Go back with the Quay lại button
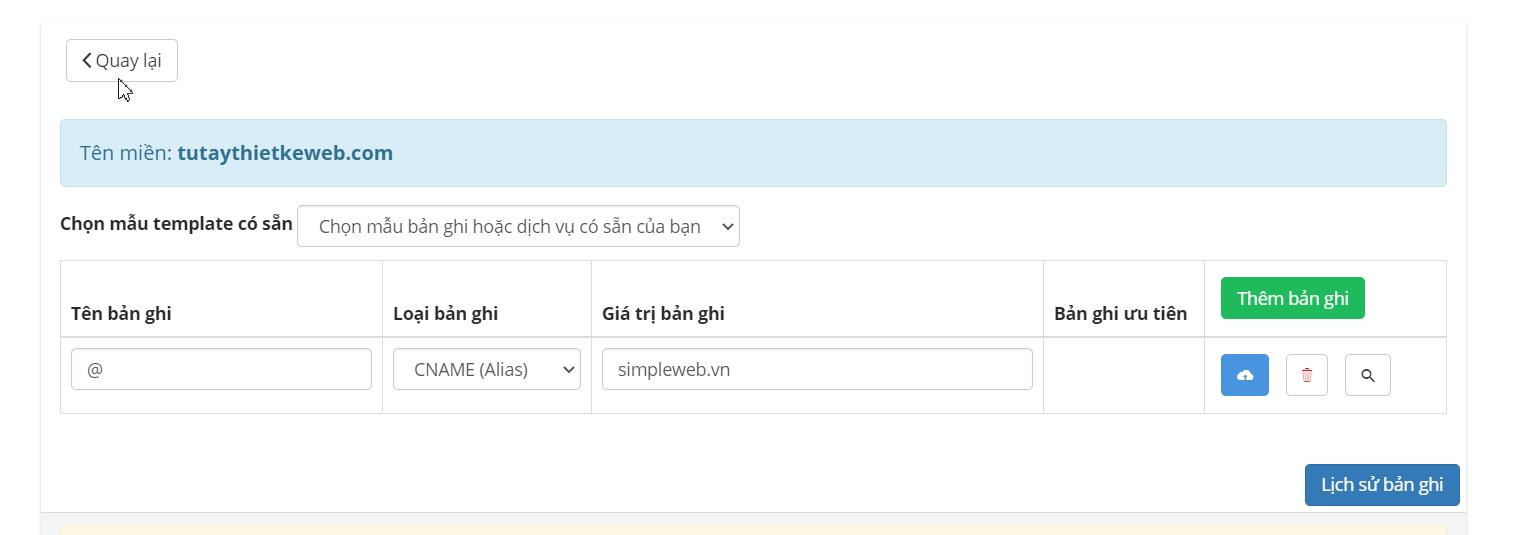 [x=122, y=60]
